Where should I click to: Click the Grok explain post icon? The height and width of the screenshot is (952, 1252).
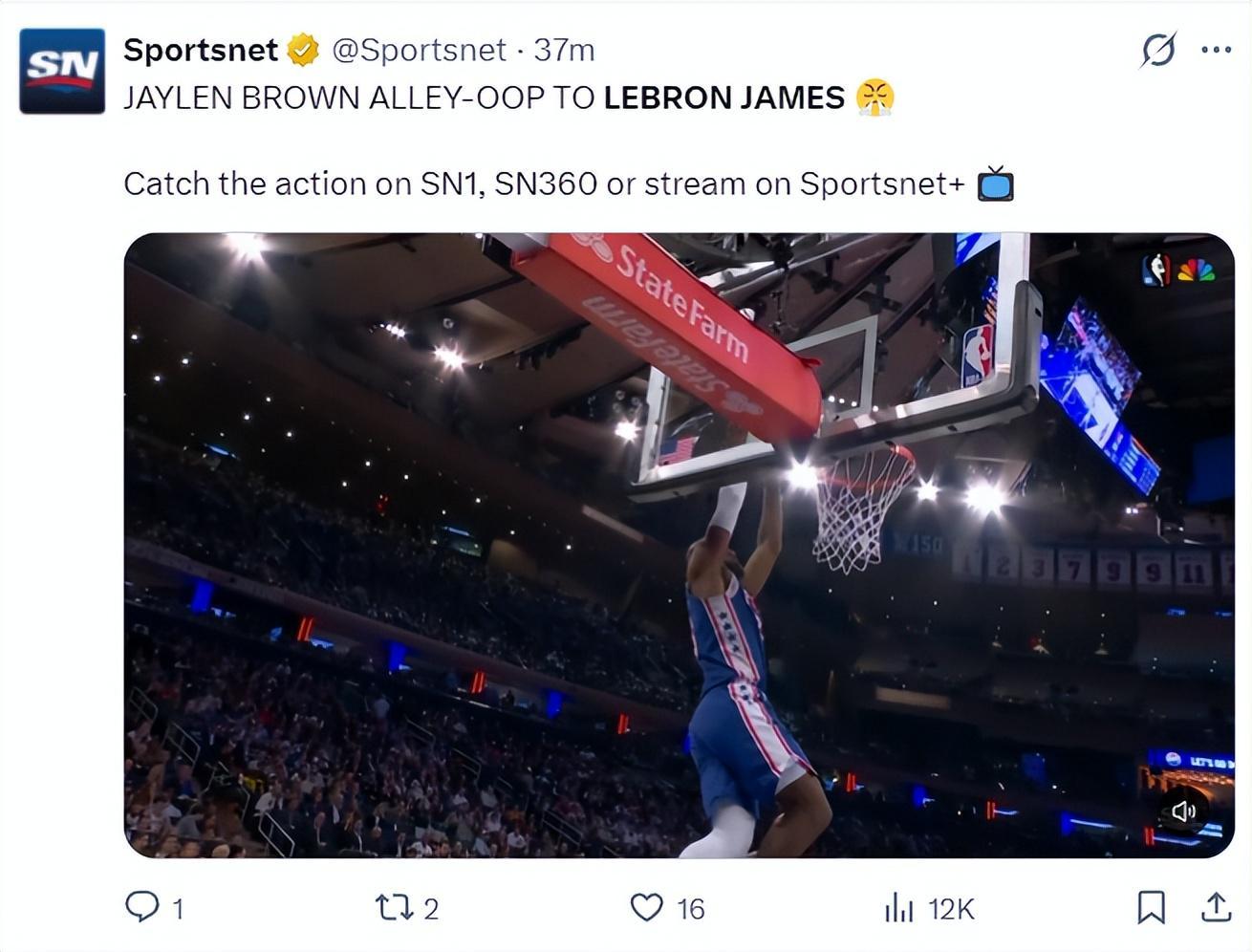tap(1157, 49)
